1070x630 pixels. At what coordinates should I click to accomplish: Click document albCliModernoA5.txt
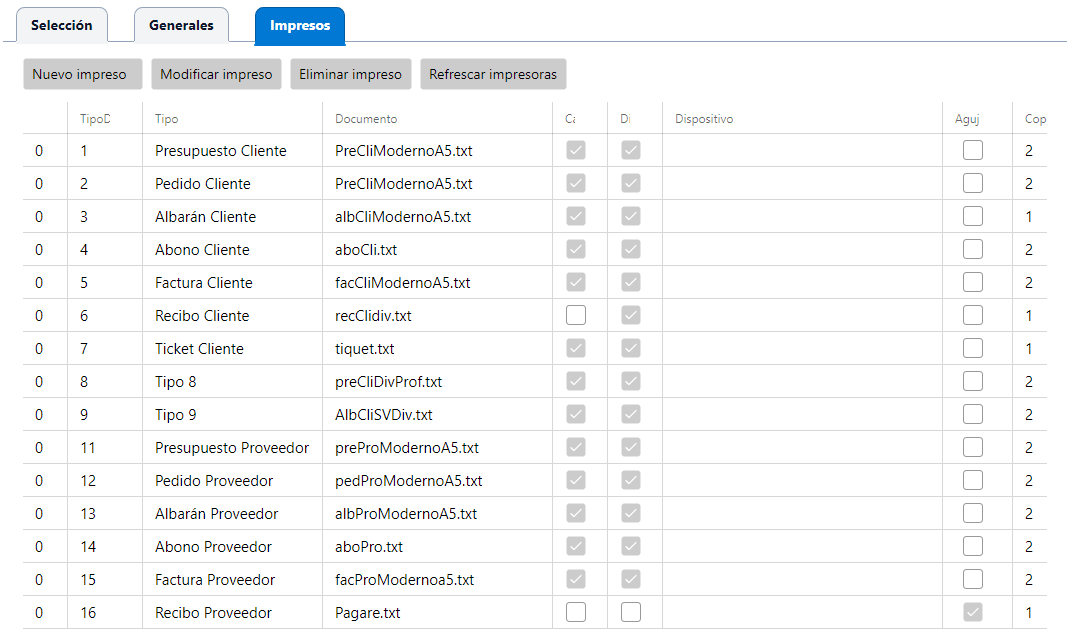click(403, 216)
